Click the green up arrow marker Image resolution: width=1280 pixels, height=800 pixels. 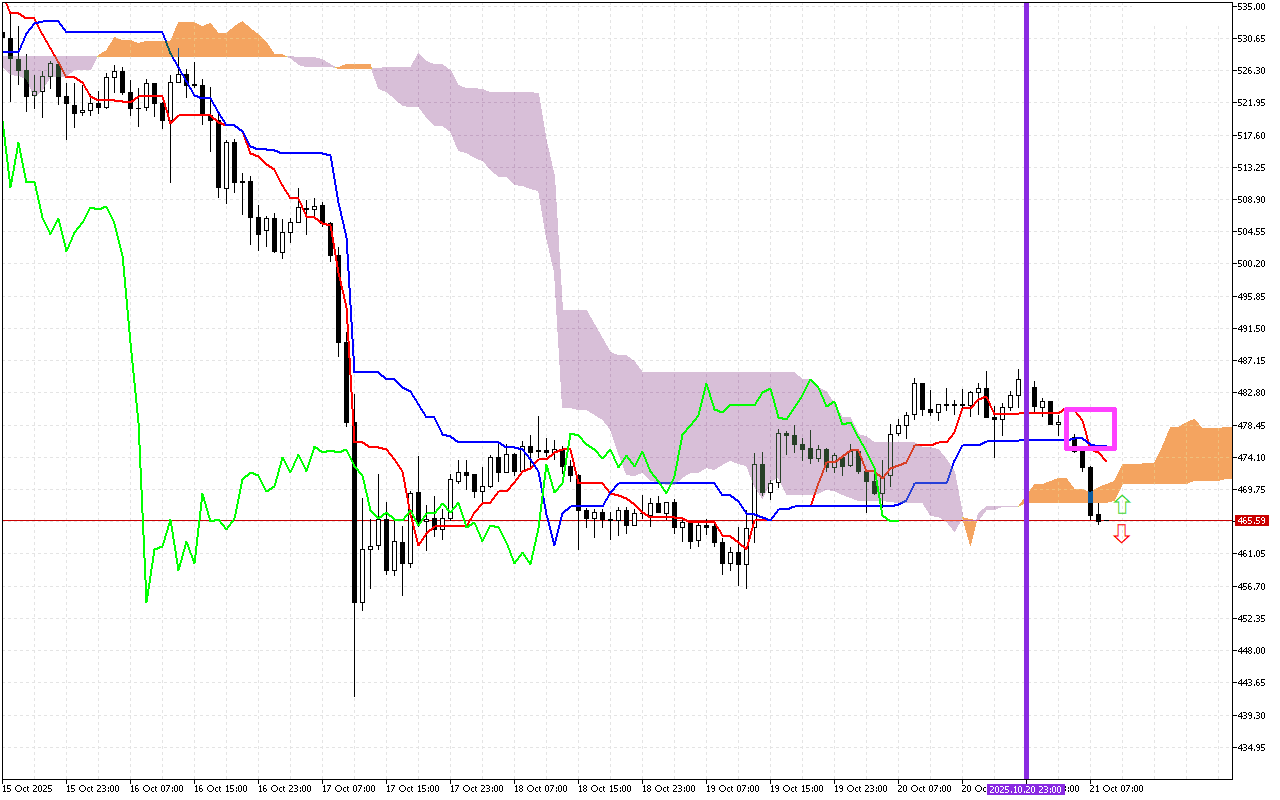(x=1122, y=504)
